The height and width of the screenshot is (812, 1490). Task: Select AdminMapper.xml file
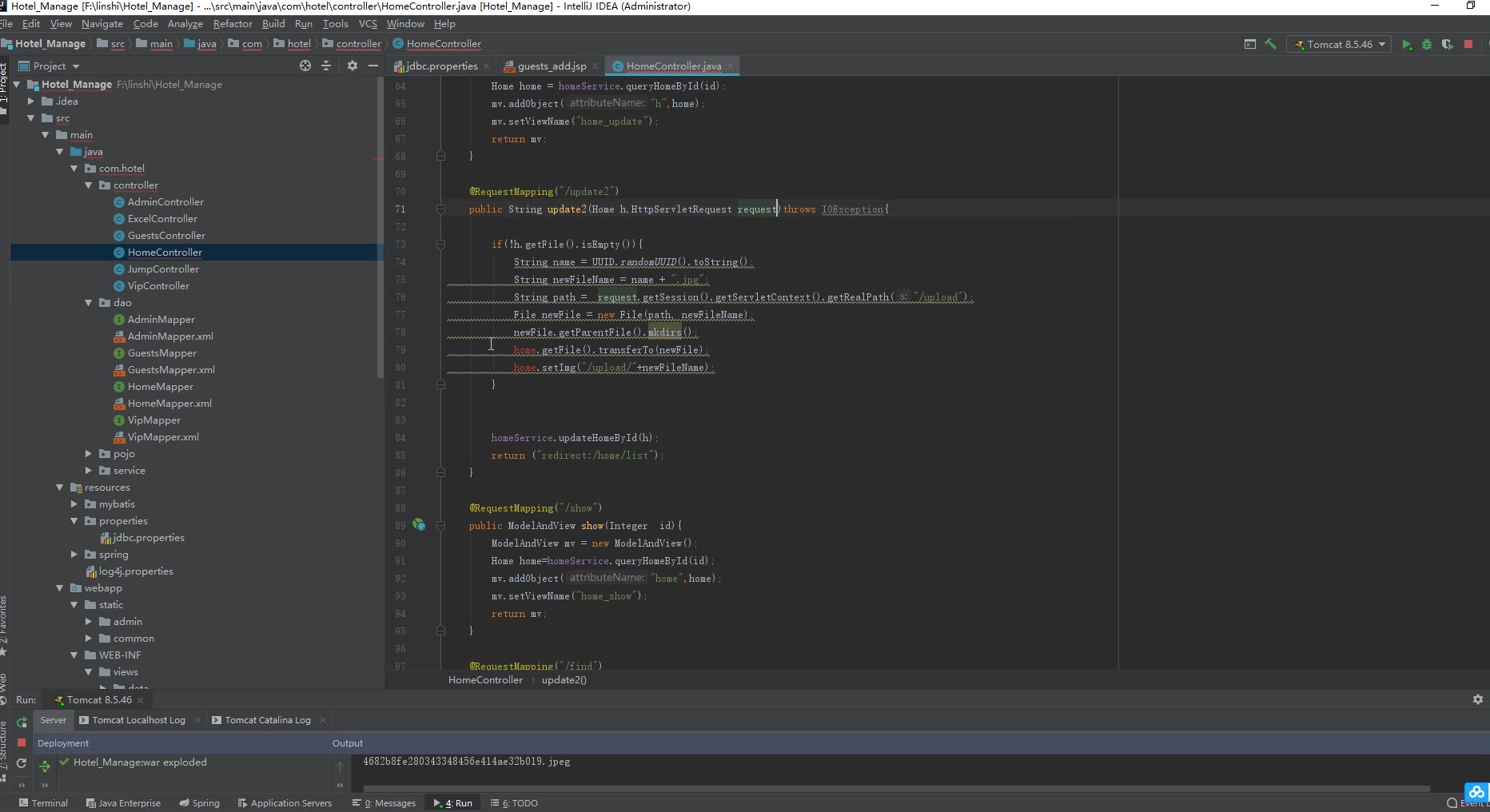pyautogui.click(x=170, y=336)
